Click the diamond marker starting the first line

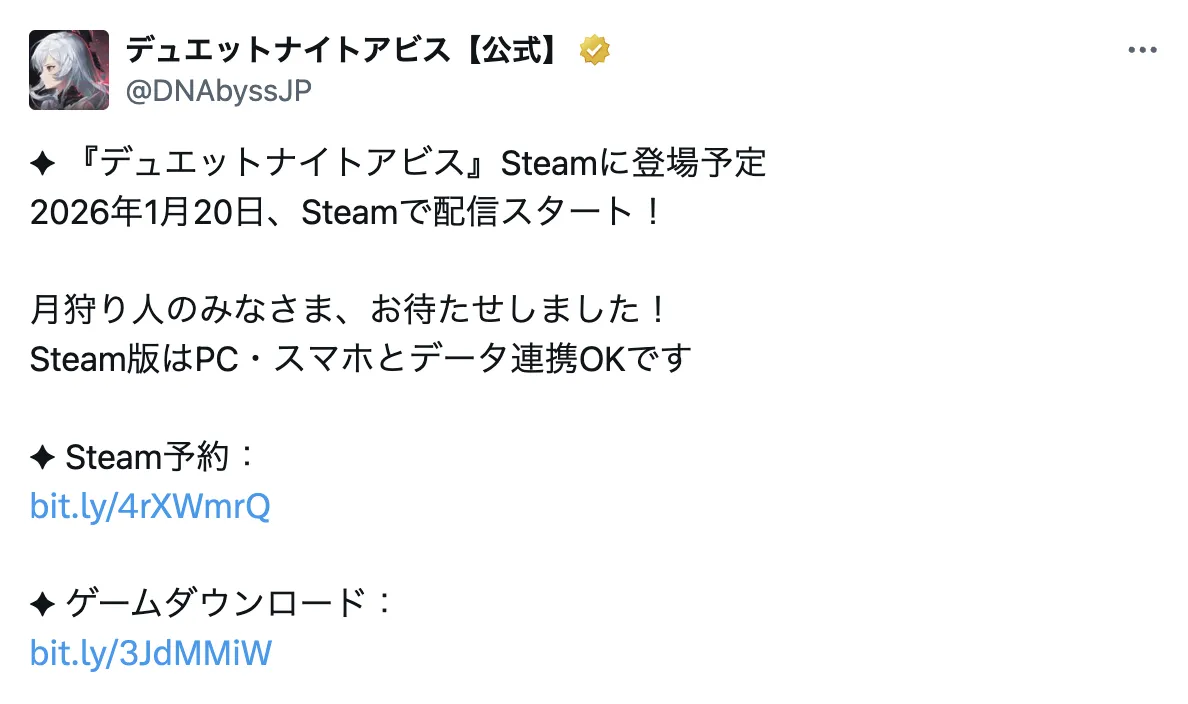(x=41, y=163)
